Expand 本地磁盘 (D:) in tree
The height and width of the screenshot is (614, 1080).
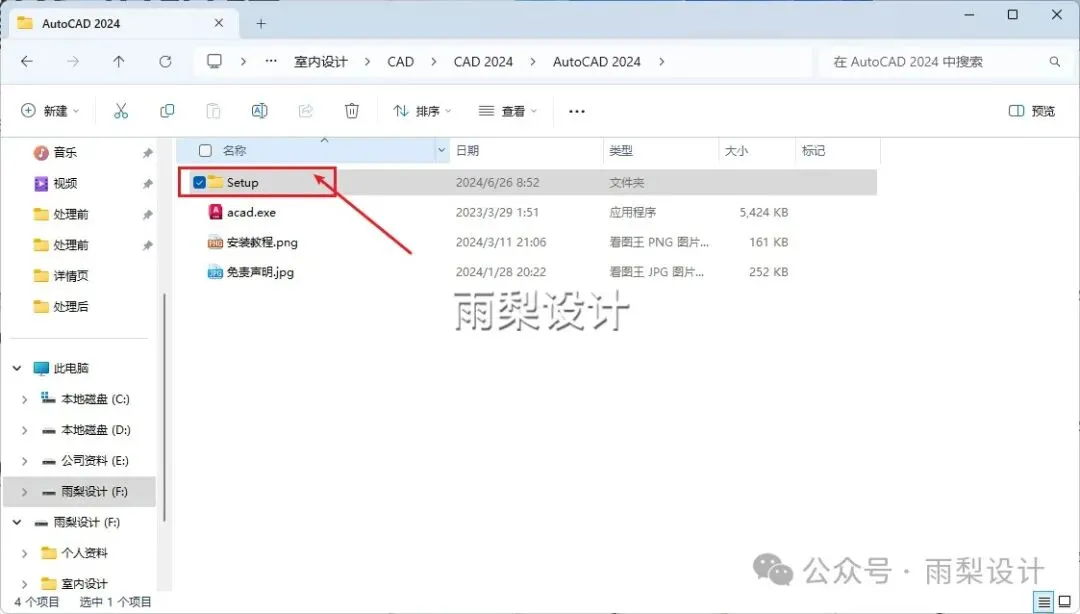click(x=25, y=430)
